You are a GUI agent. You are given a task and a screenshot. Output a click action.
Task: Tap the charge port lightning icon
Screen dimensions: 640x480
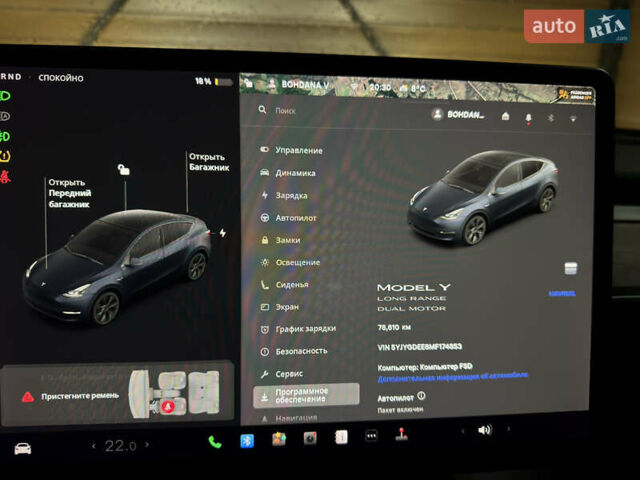[222, 233]
